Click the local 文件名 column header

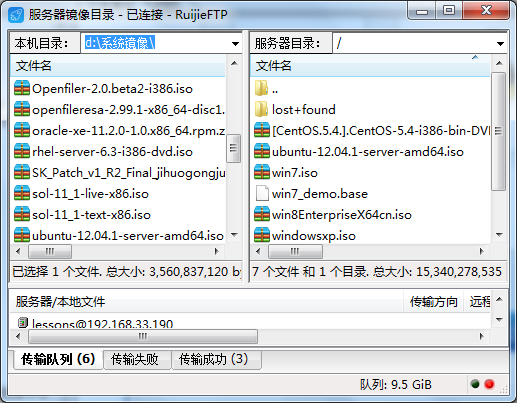coord(118,66)
